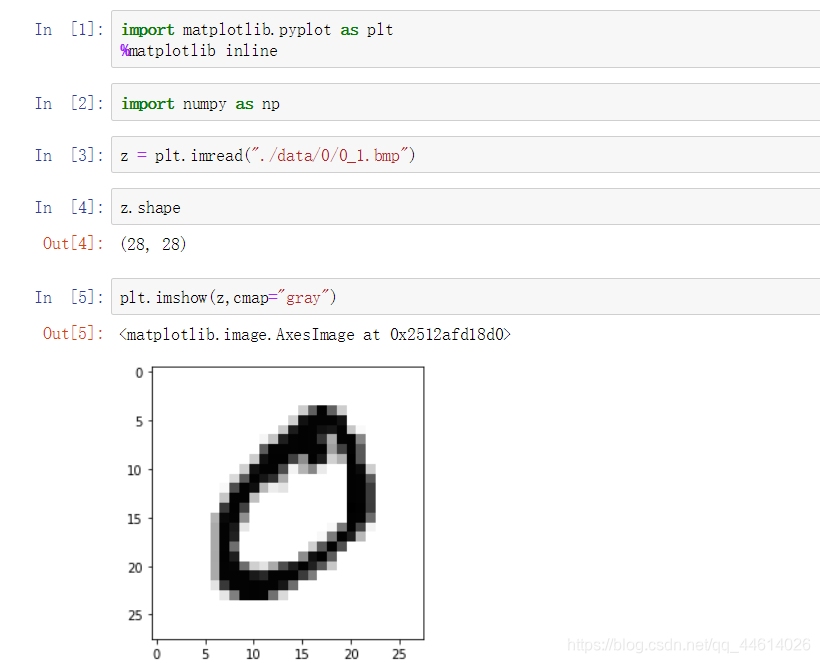This screenshot has width=820, height=663.
Task: Click the x-axis tick label 20
Action: [351, 654]
